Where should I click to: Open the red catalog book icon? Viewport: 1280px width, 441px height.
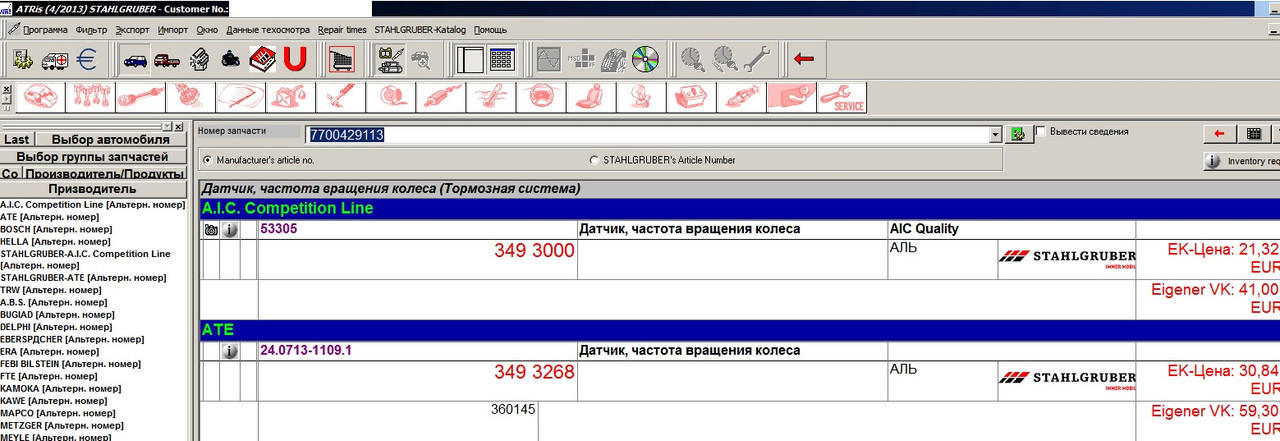click(x=262, y=60)
